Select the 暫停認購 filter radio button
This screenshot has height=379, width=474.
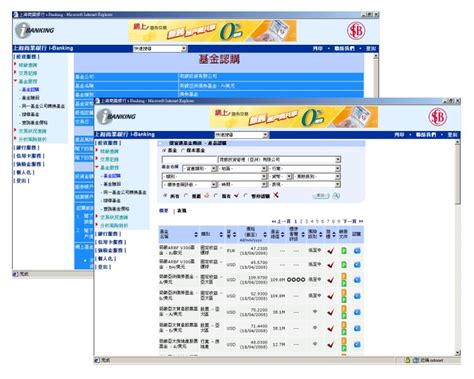[x=246, y=196]
